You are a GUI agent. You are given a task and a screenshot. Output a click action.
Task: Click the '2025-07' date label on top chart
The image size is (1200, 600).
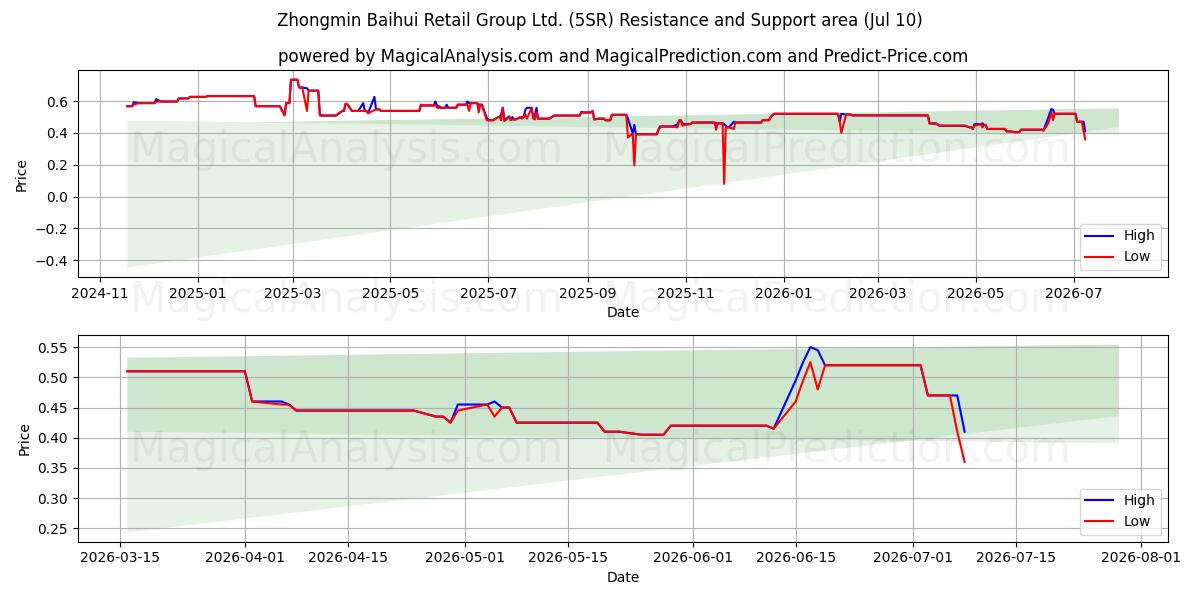(x=488, y=294)
